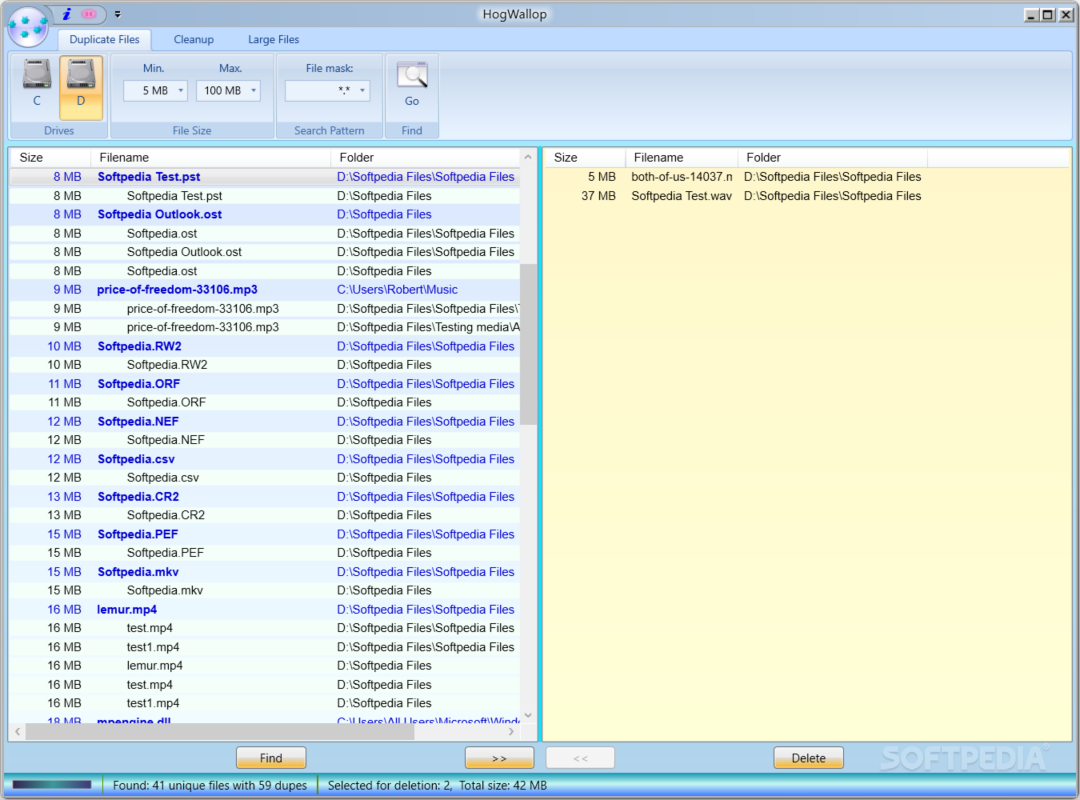1080x800 pixels.
Task: Open the Max. file size dropdown
Action: pos(253,91)
